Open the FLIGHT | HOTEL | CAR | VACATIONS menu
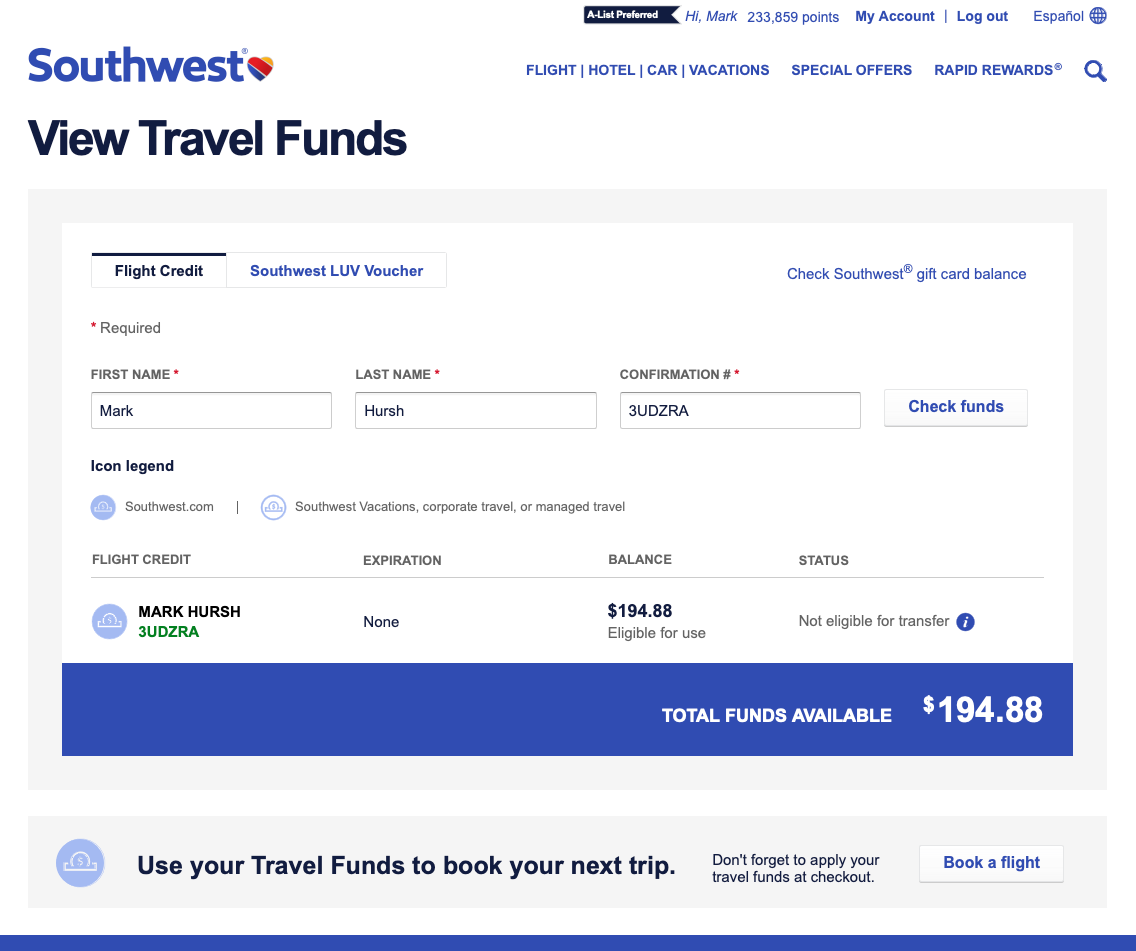 (647, 70)
